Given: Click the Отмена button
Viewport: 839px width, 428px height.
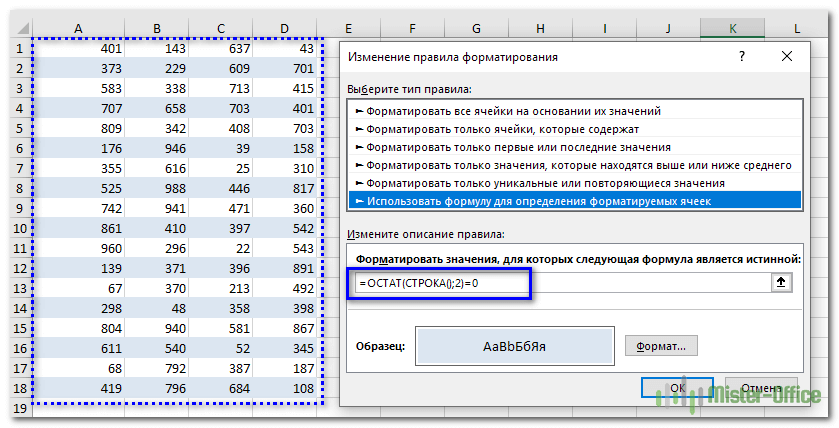Looking at the screenshot, I should point(762,387).
